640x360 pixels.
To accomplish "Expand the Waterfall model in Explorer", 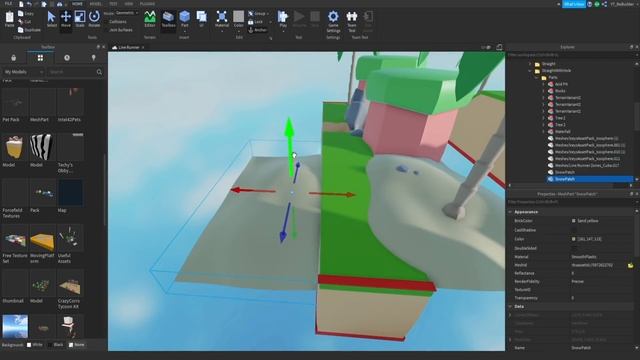I will pos(544,131).
